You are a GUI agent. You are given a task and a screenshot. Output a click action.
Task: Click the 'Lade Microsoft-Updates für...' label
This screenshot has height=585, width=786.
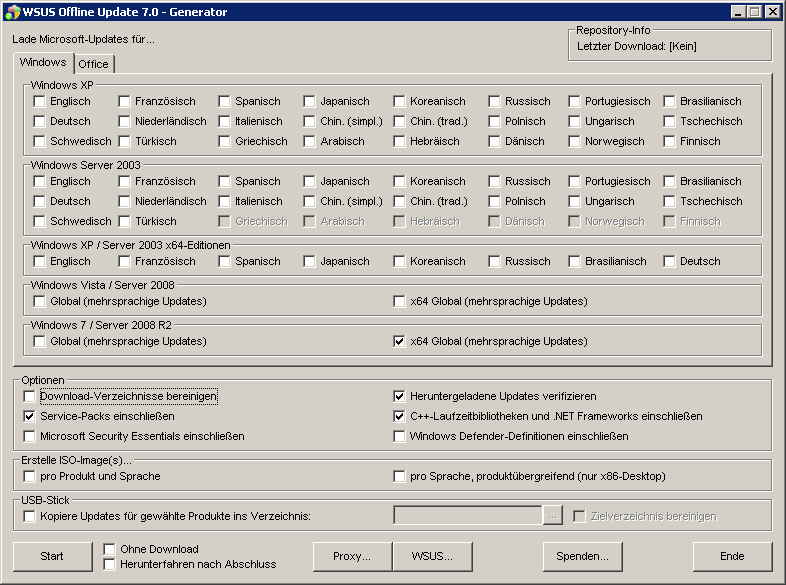83,39
